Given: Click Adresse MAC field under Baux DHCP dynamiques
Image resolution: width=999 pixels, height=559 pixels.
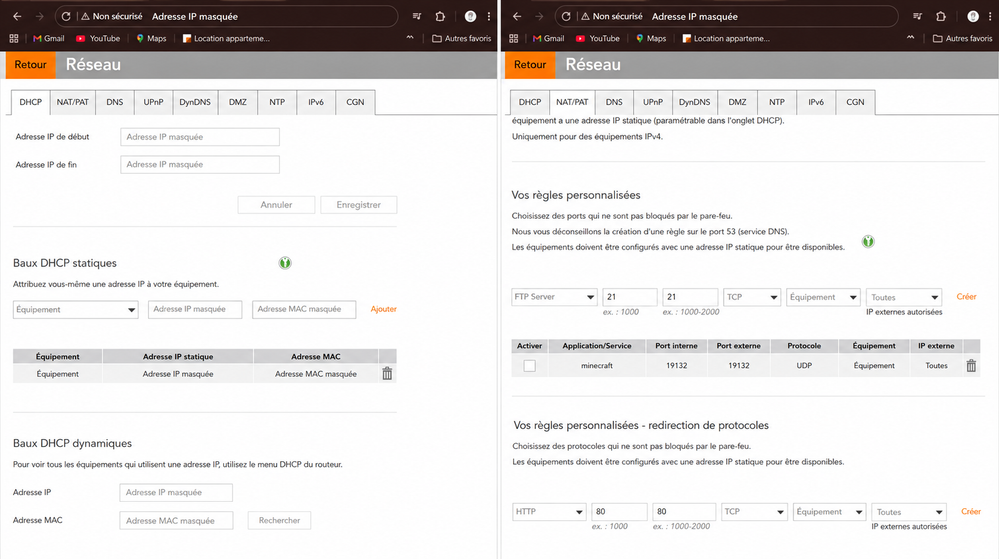Looking at the screenshot, I should [176, 521].
